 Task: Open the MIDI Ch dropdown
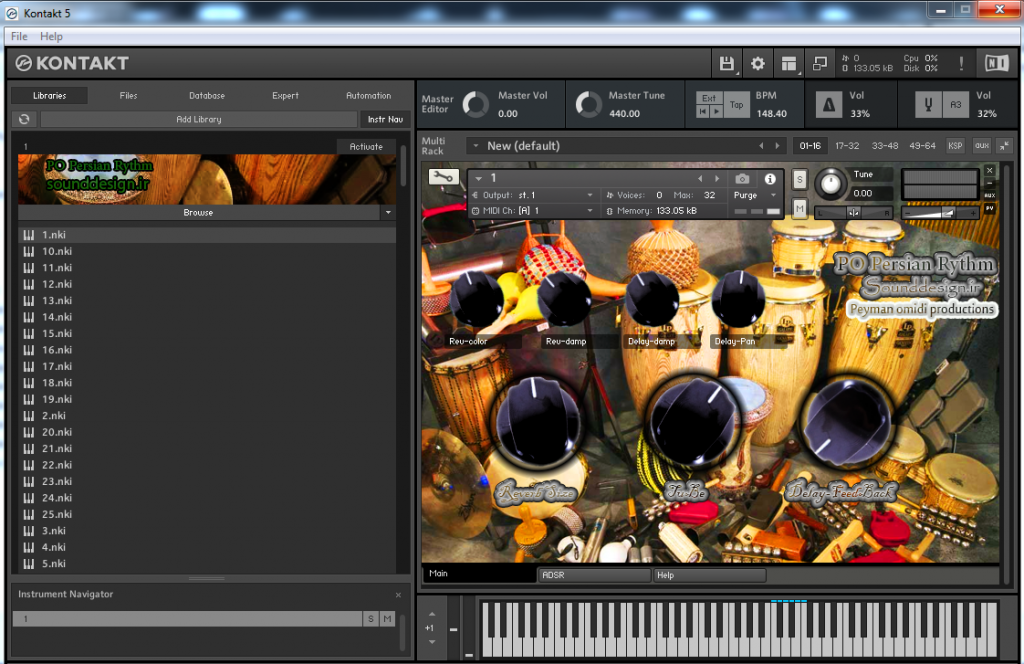(532, 211)
